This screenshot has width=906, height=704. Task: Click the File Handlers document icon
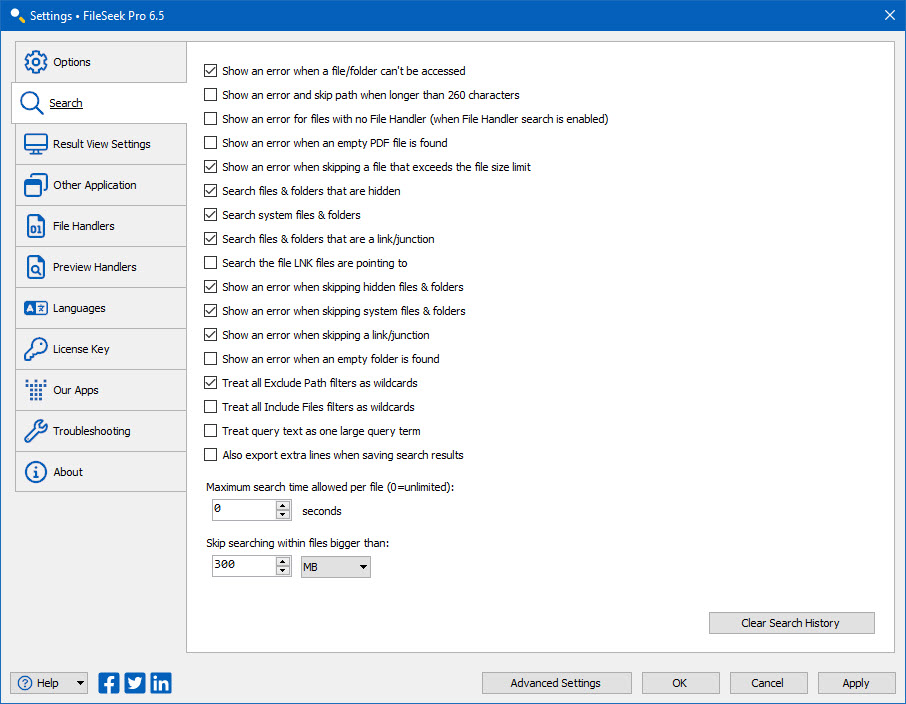pos(35,226)
